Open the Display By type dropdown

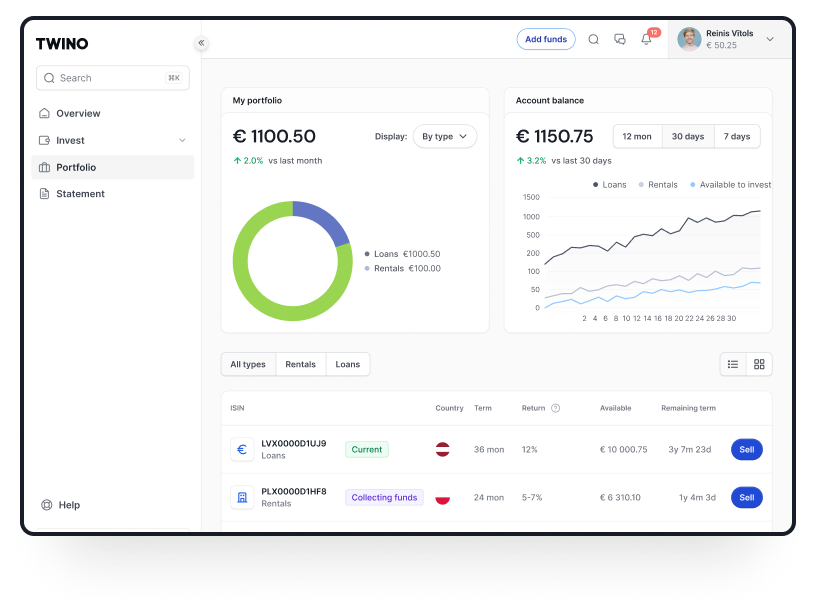point(445,137)
